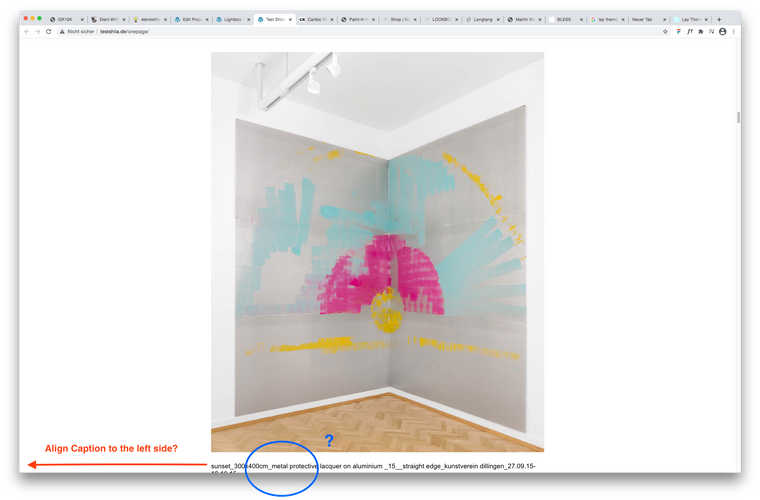This screenshot has width=760, height=500.
Task: Switch to the Lightbox tab
Action: [x=232, y=19]
